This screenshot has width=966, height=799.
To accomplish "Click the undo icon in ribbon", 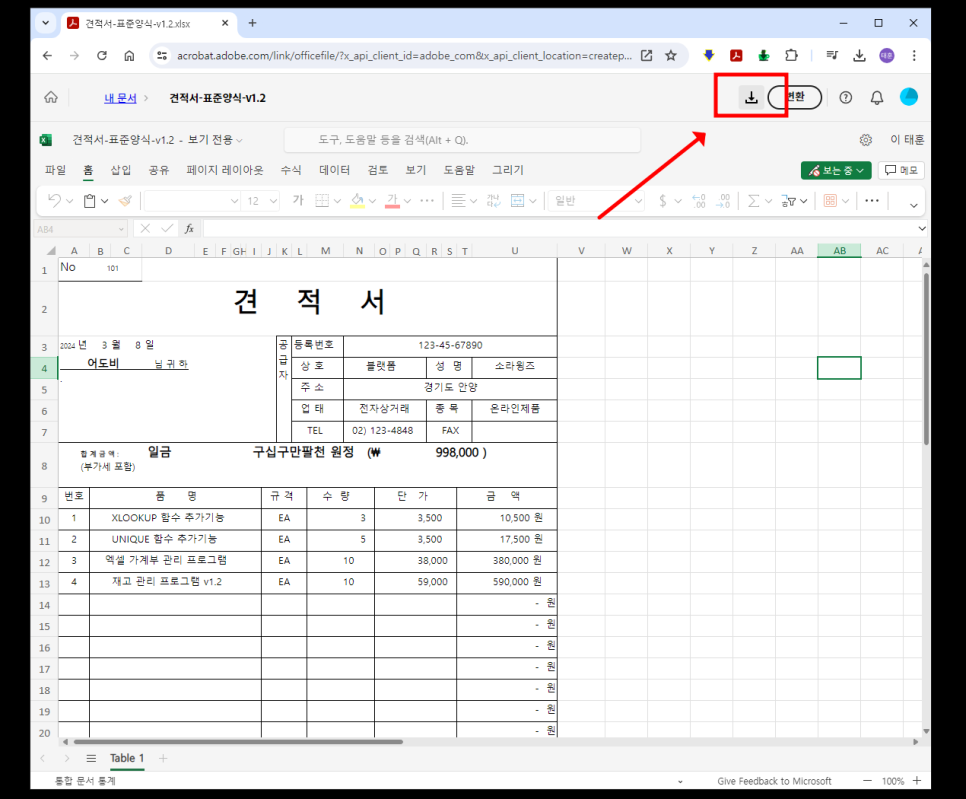I will click(x=54, y=201).
